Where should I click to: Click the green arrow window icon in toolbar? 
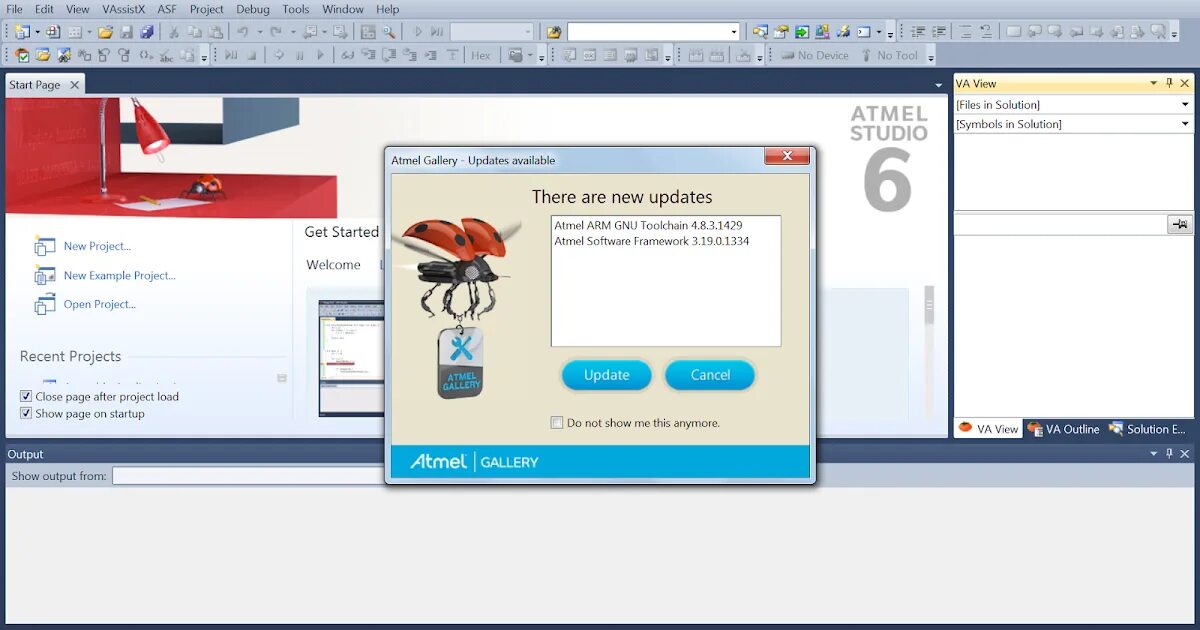(x=802, y=32)
